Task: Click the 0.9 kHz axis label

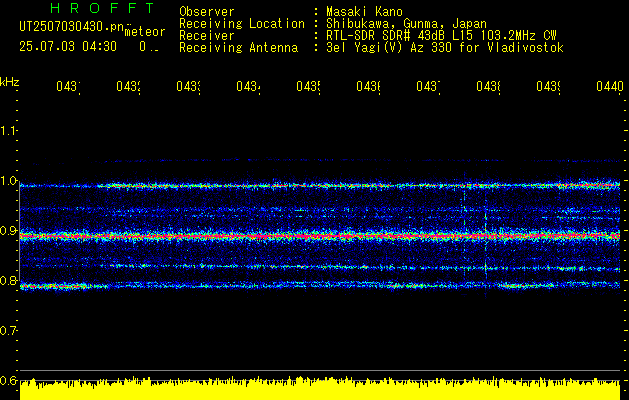Action: (8, 230)
